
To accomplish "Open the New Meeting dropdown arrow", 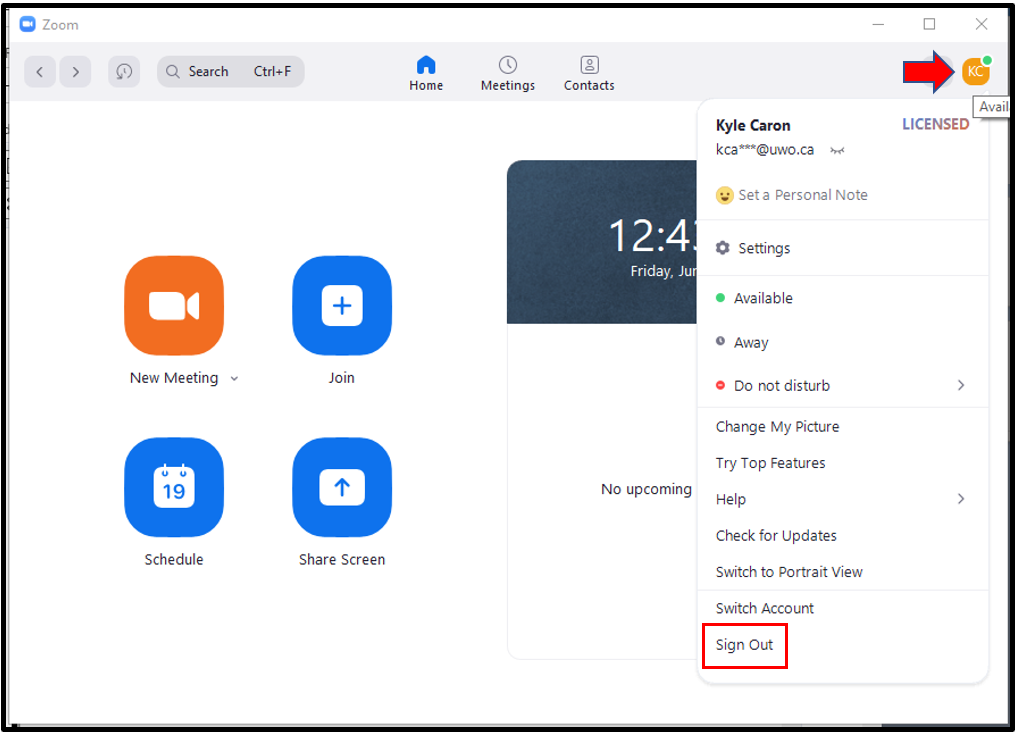I will tap(234, 378).
